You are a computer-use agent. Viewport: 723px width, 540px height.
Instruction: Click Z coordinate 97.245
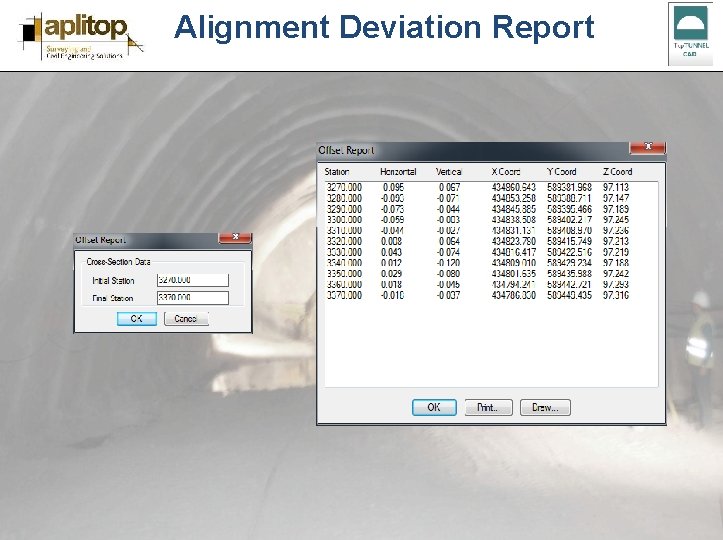click(x=616, y=220)
